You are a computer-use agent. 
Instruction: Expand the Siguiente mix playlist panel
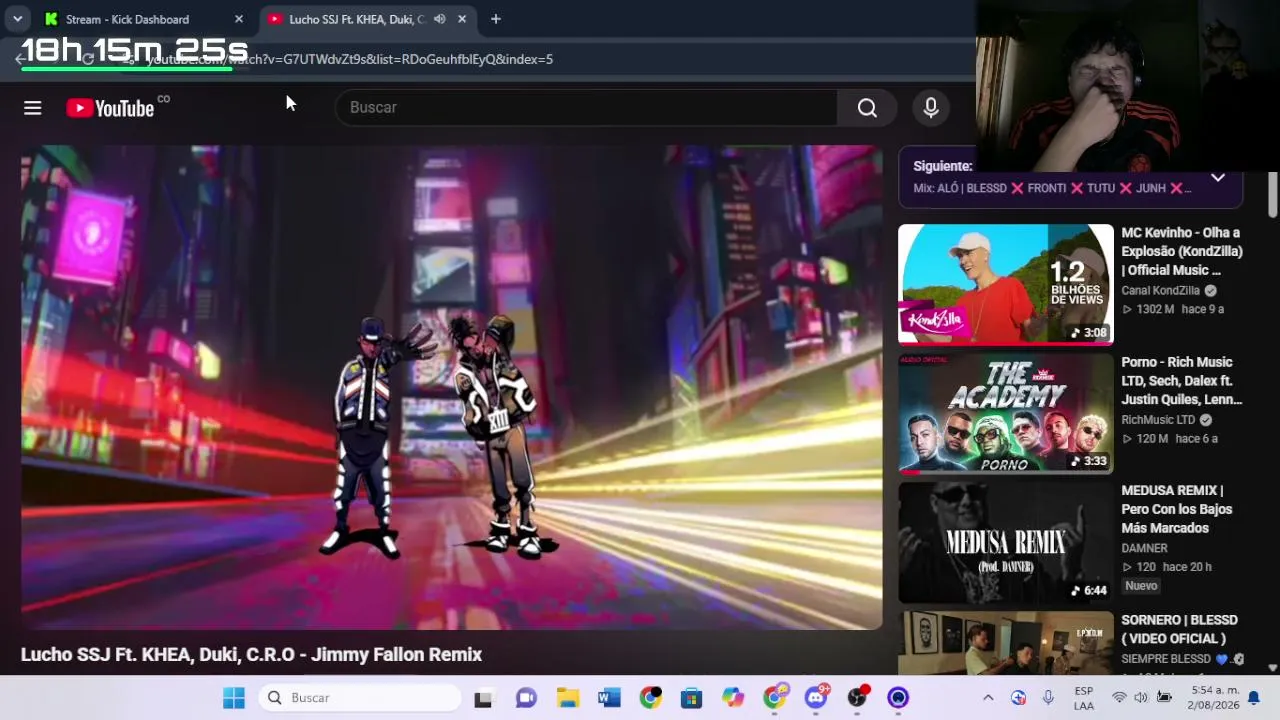click(1217, 178)
